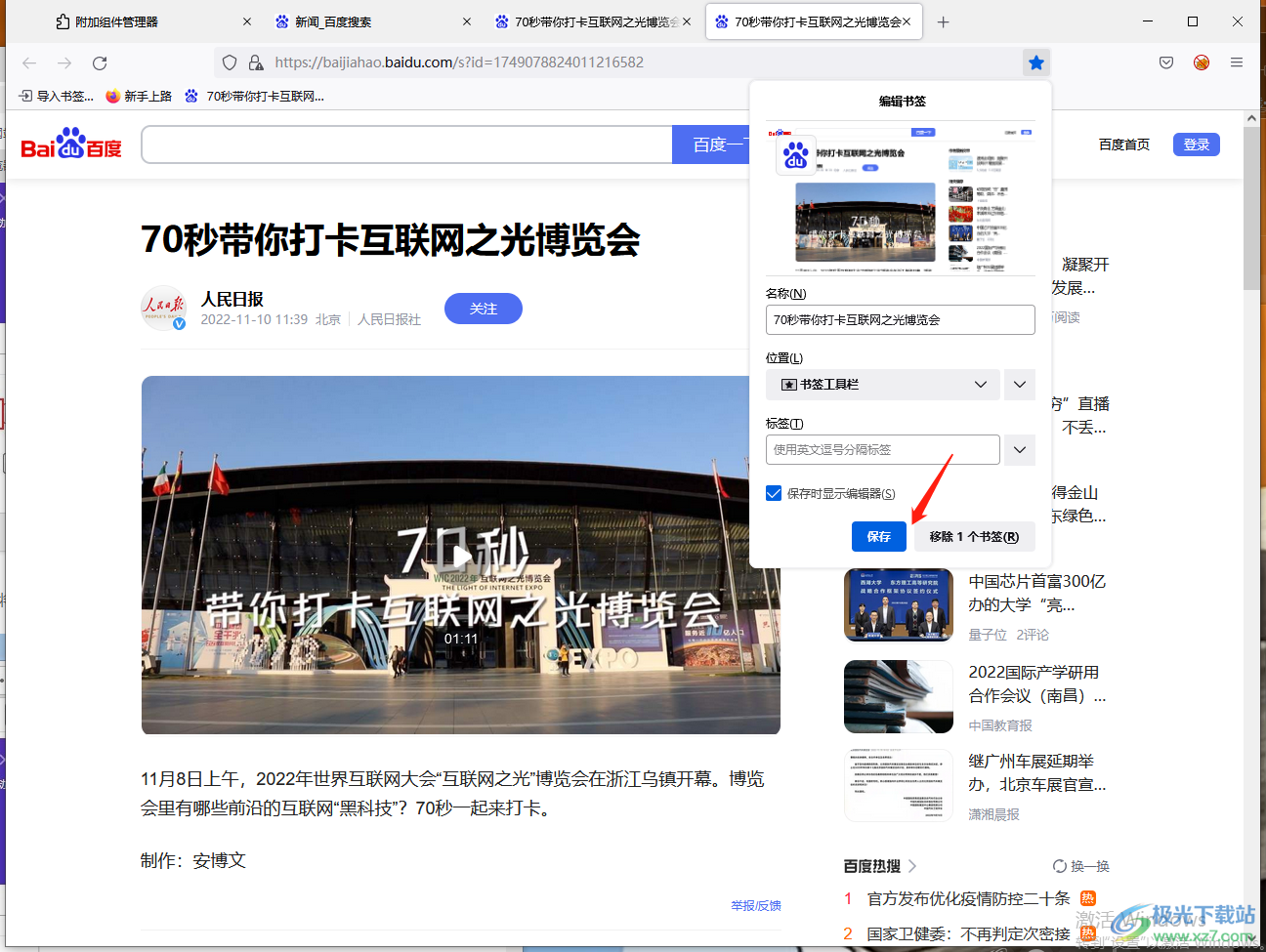Open 百度首页 link
Viewport: 1266px width, 952px height.
point(1124,145)
